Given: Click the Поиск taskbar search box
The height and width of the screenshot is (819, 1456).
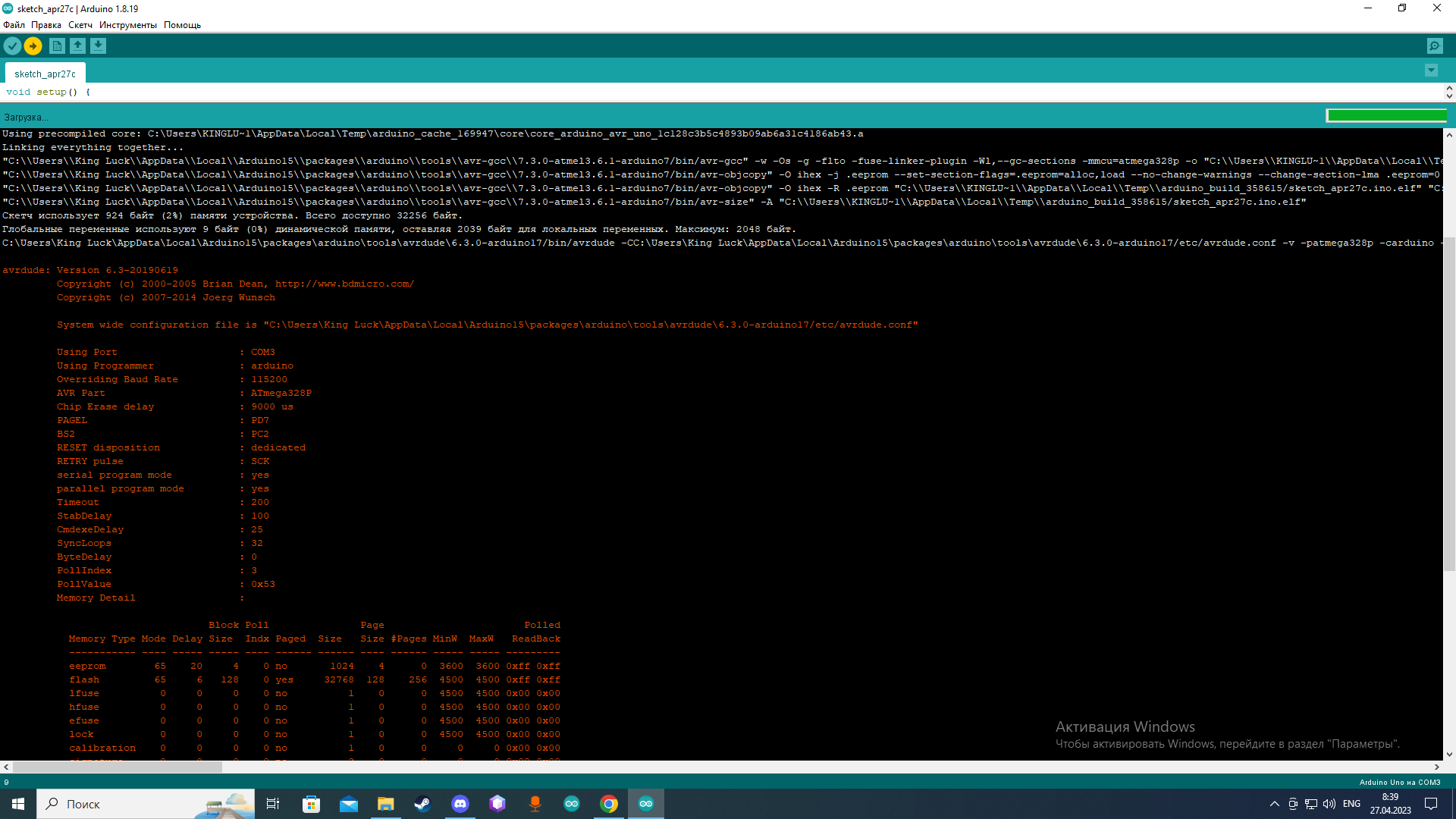Looking at the screenshot, I should coord(146,804).
